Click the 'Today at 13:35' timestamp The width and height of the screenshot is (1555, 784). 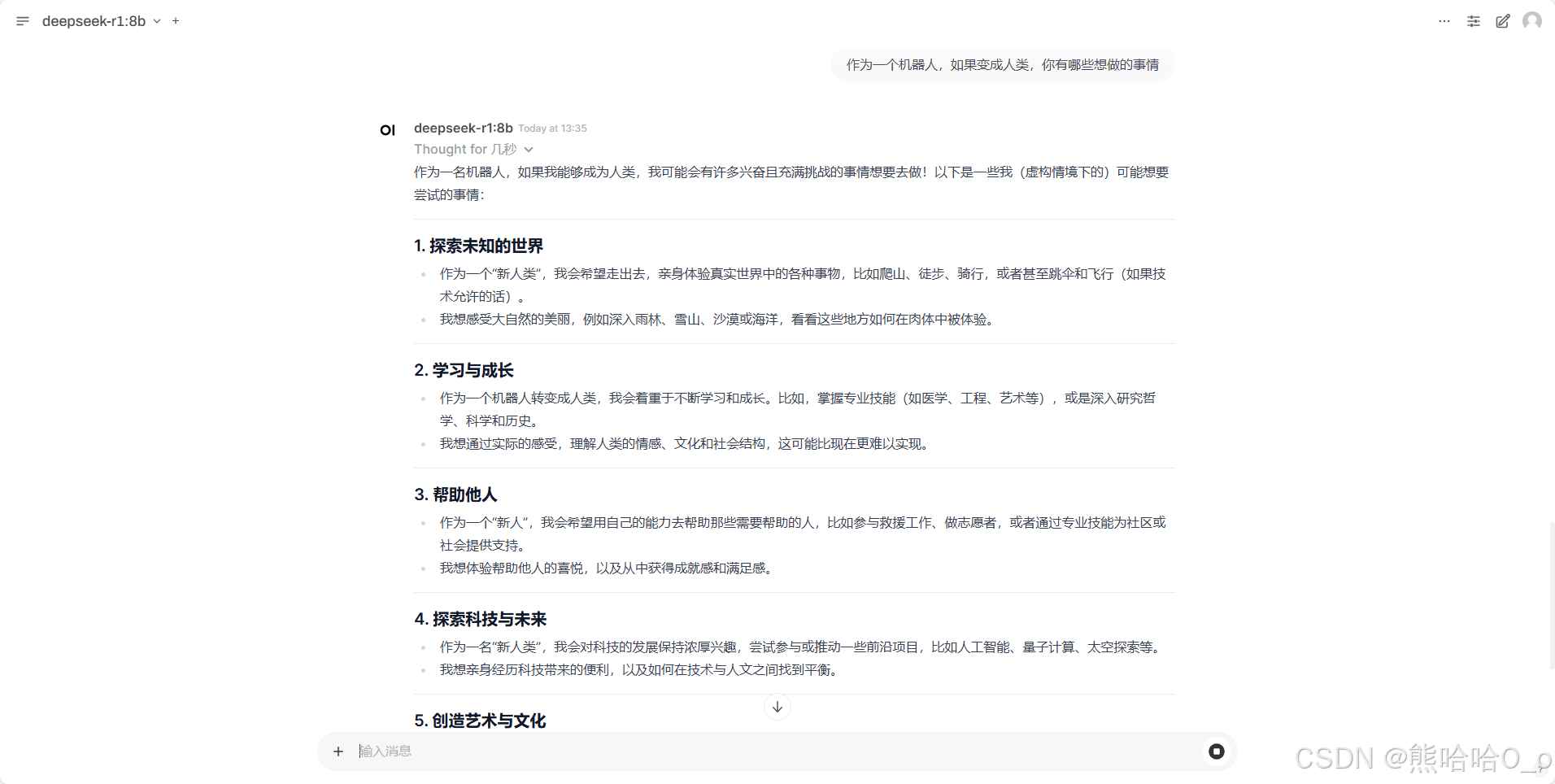(552, 128)
